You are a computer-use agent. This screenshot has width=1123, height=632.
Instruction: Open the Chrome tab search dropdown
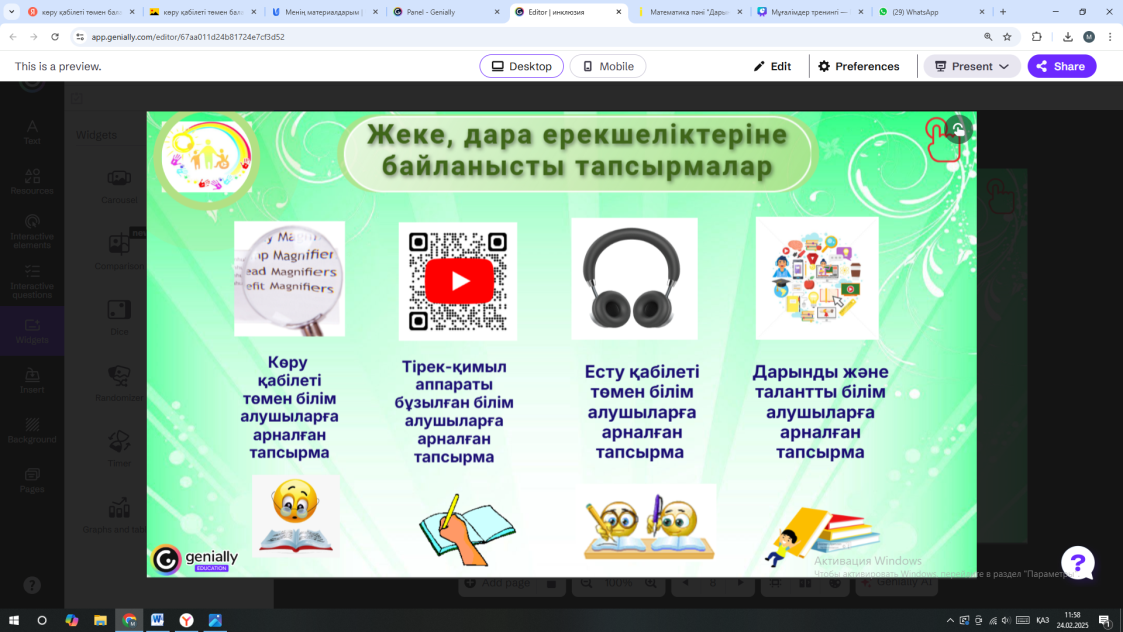pyautogui.click(x=11, y=11)
